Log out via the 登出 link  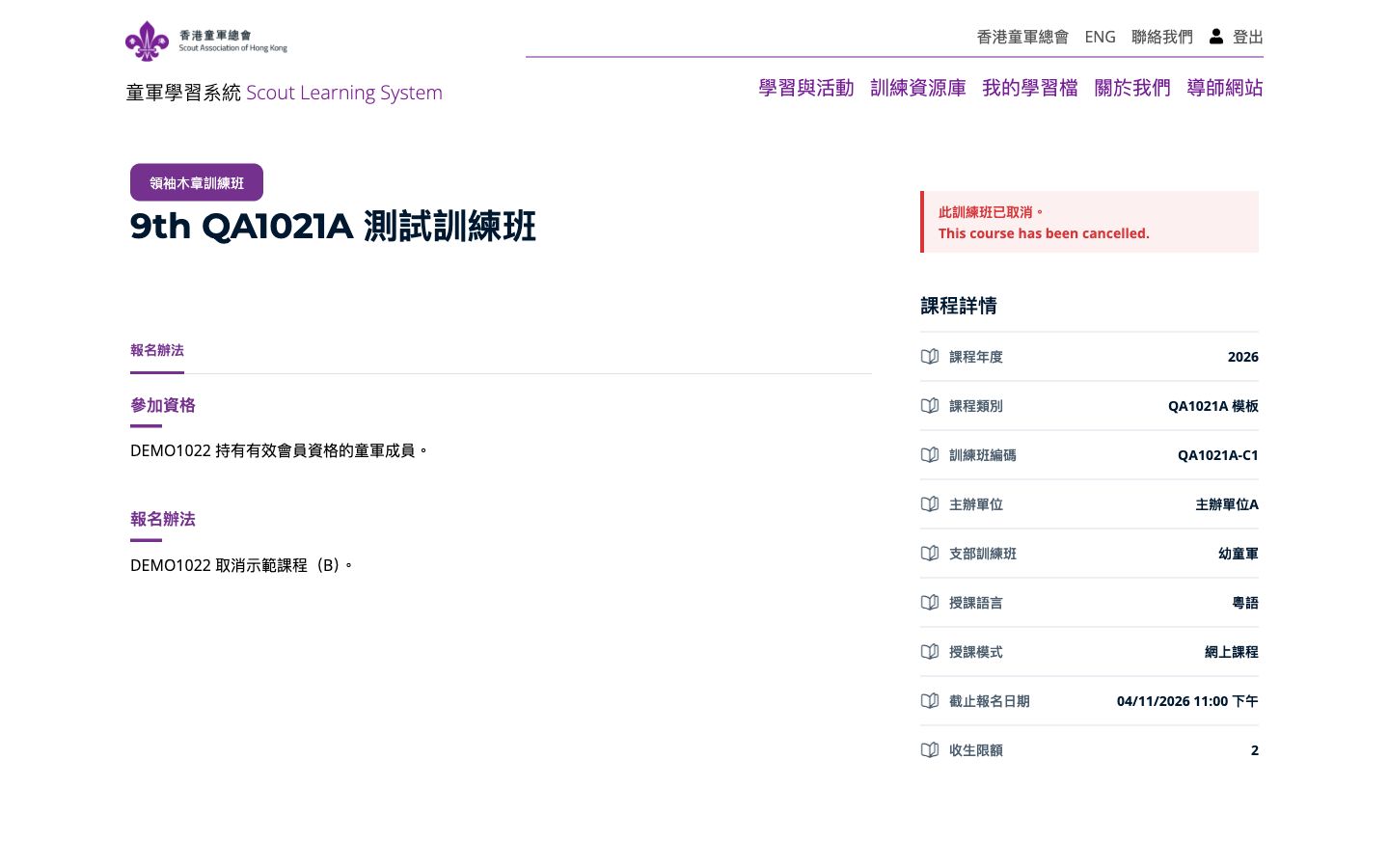coord(1248,37)
